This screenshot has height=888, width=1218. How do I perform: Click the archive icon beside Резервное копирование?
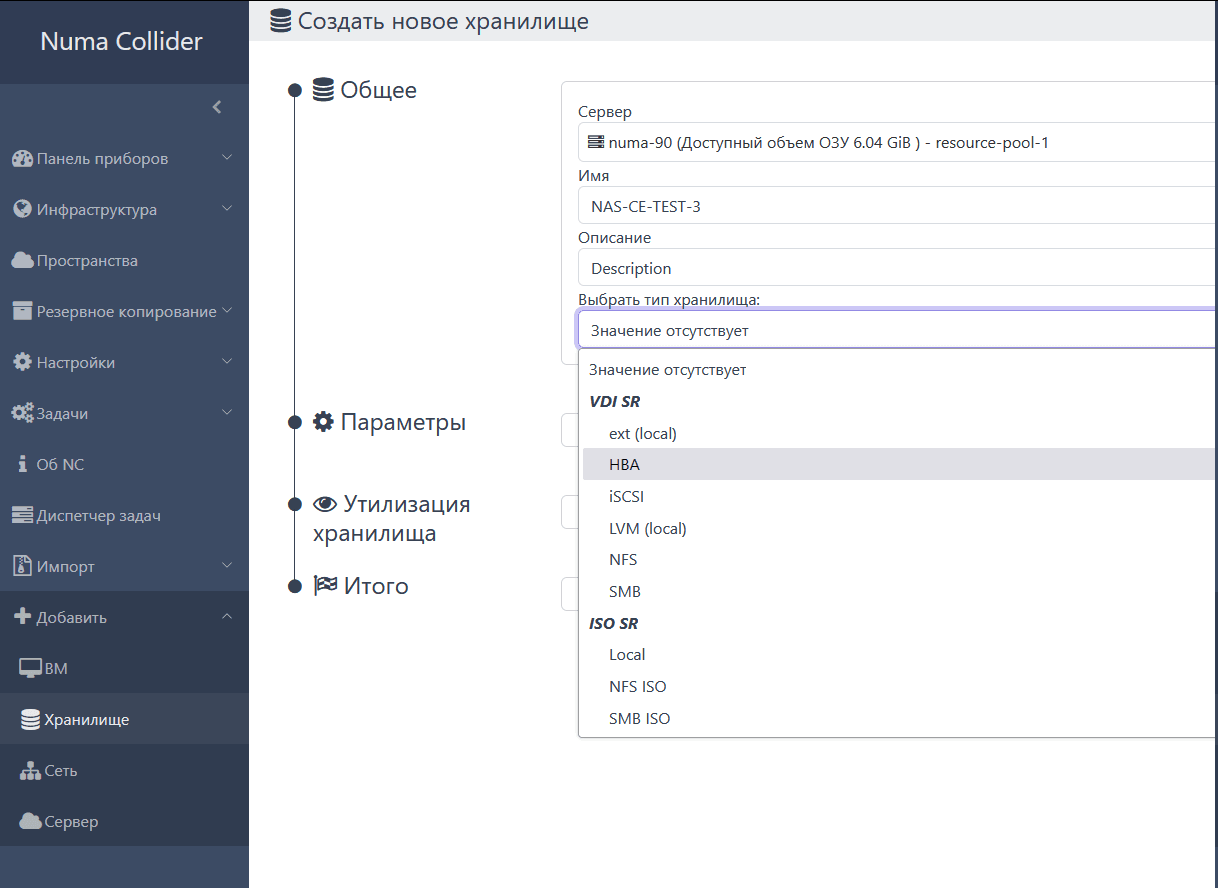pyautogui.click(x=22, y=311)
